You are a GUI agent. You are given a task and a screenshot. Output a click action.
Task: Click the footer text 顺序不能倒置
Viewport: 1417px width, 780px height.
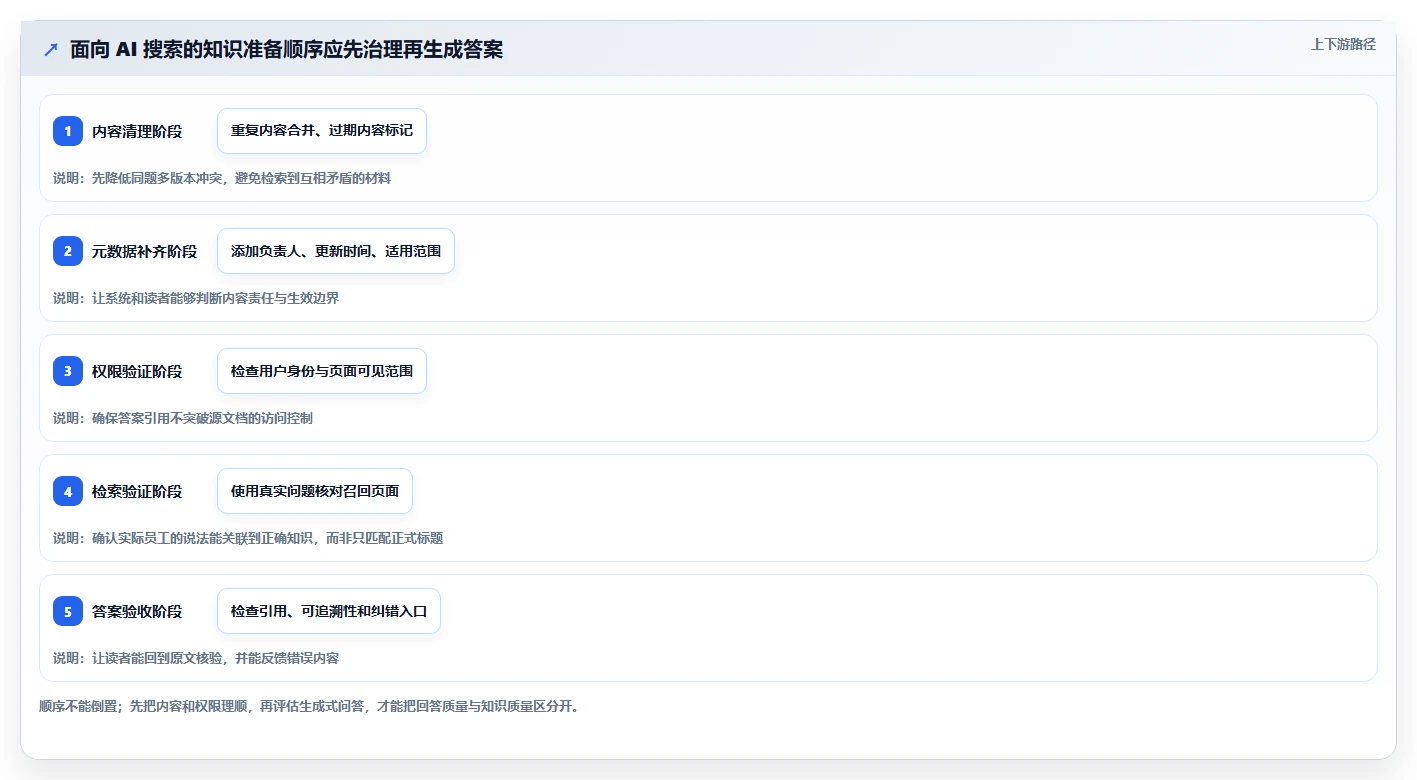click(x=78, y=706)
